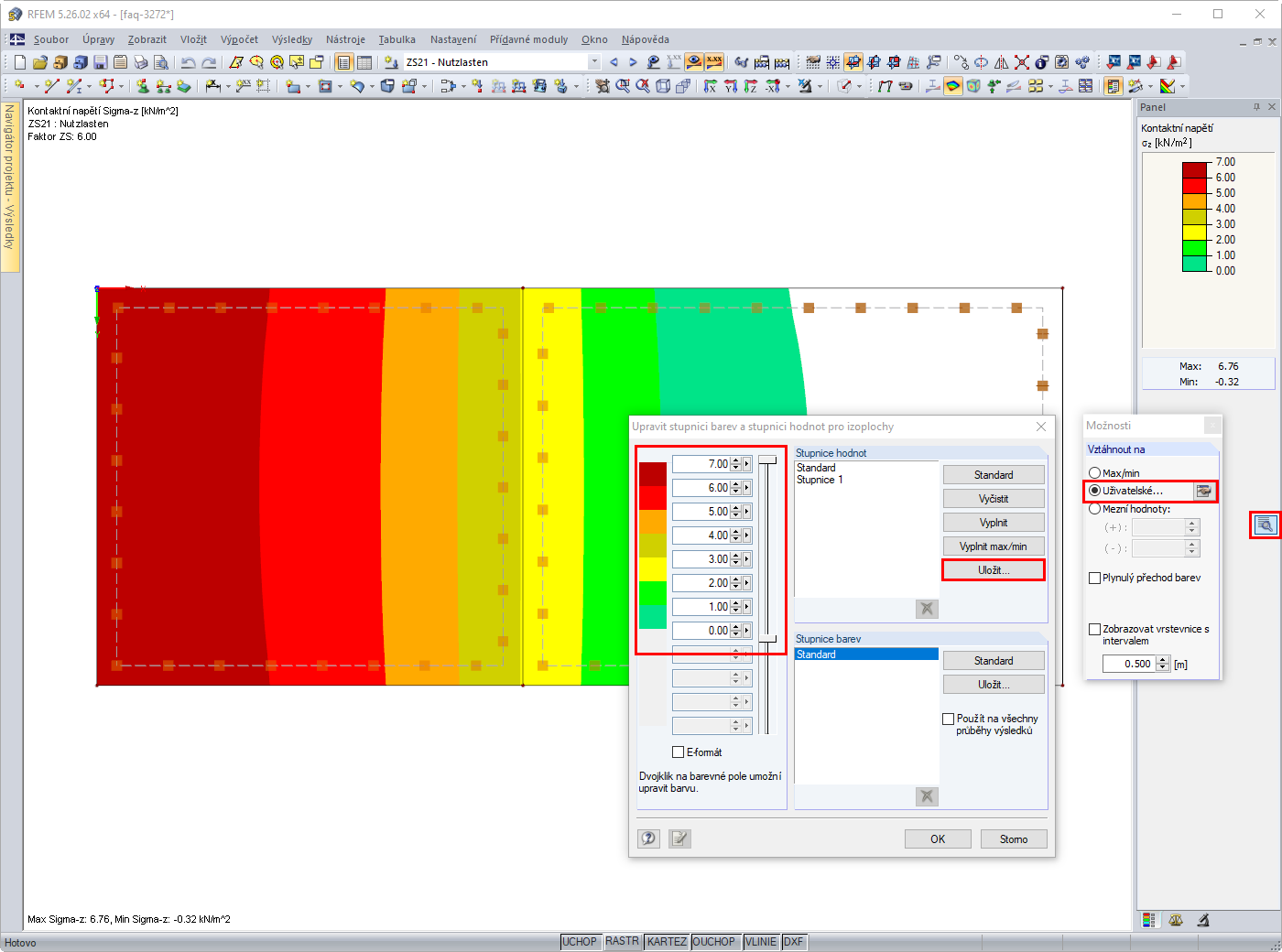1282x952 pixels.
Task: Print using the printer toolbar icon
Action: tap(141, 62)
